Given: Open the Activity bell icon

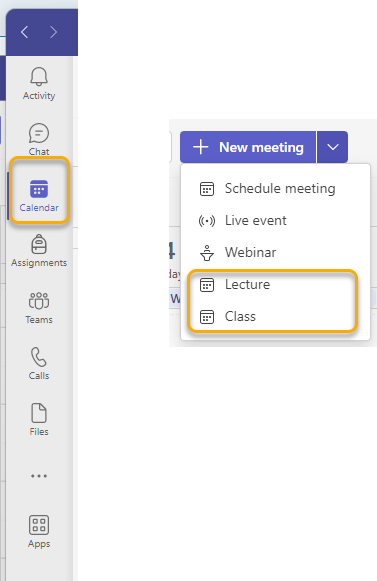Looking at the screenshot, I should click(39, 77).
